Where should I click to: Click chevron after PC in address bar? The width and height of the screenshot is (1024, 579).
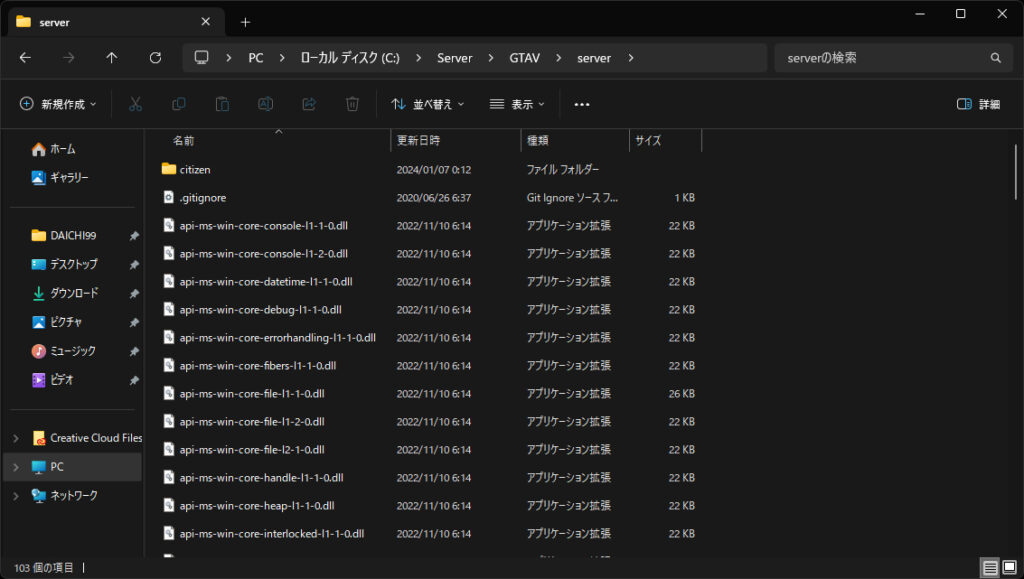pos(282,57)
